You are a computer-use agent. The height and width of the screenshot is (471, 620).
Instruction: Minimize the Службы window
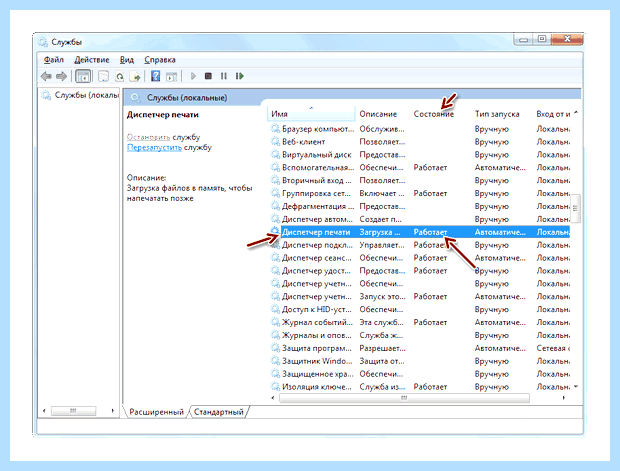pyautogui.click(x=523, y=40)
